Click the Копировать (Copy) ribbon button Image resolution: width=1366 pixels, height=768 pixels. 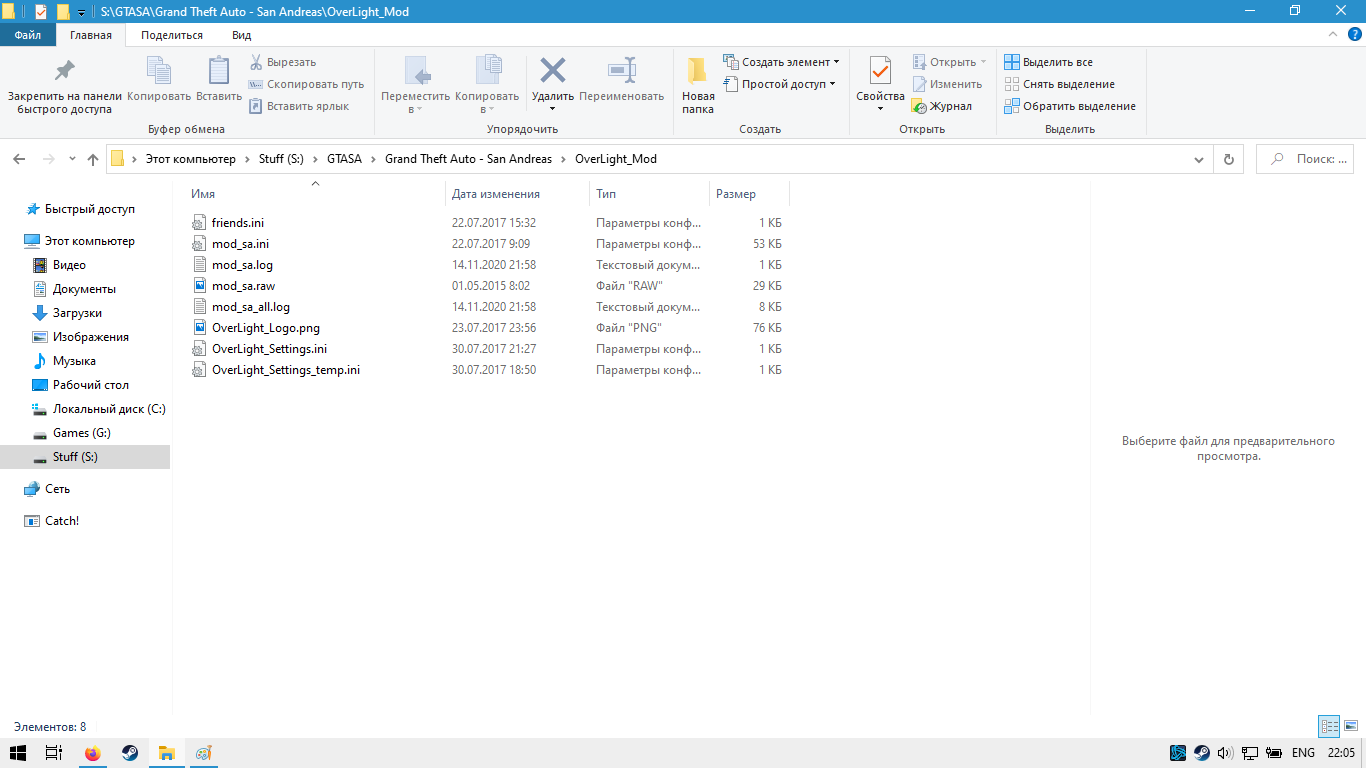(159, 80)
